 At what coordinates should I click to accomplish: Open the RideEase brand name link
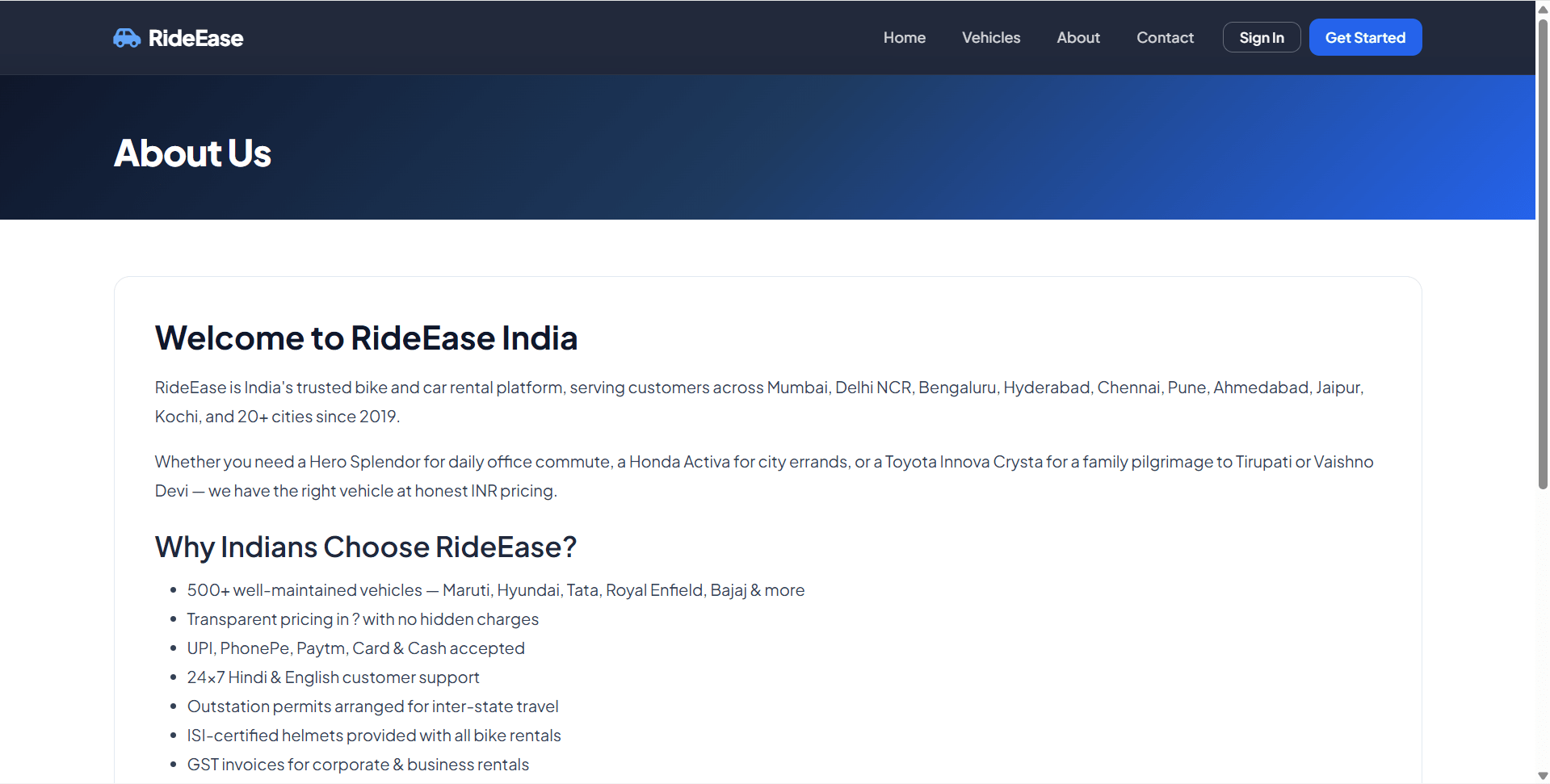[195, 38]
